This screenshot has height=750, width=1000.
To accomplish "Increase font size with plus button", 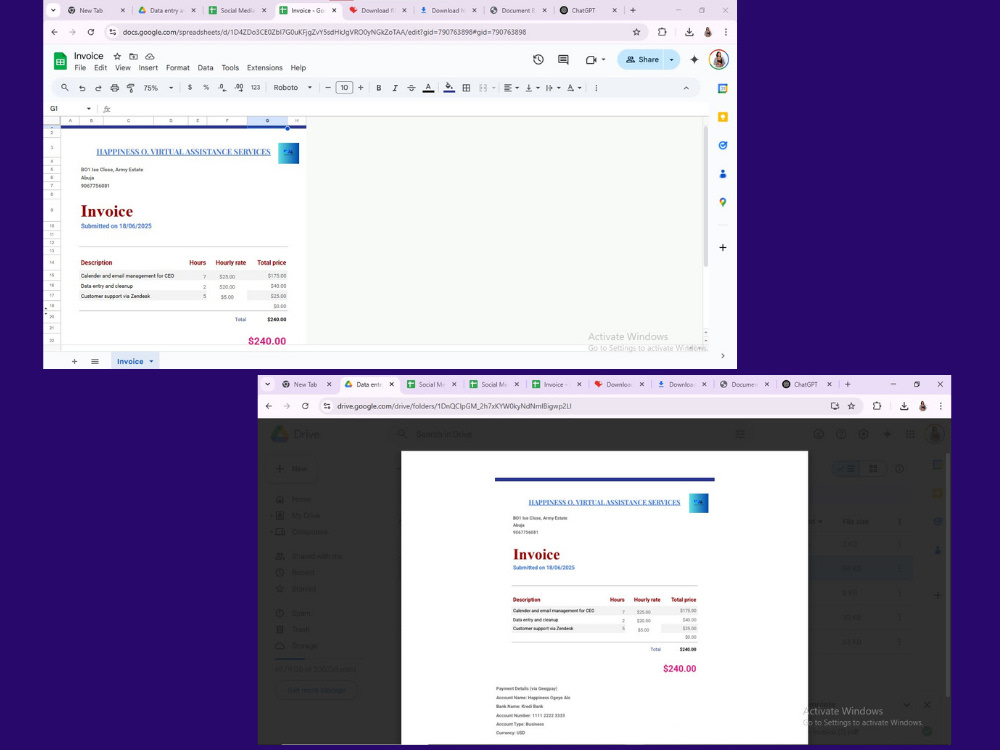I will 361,88.
